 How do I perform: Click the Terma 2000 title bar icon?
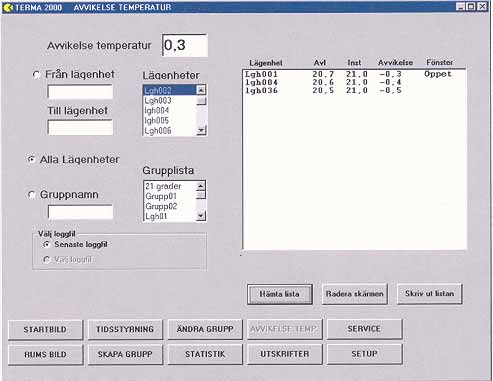click(x=7, y=7)
